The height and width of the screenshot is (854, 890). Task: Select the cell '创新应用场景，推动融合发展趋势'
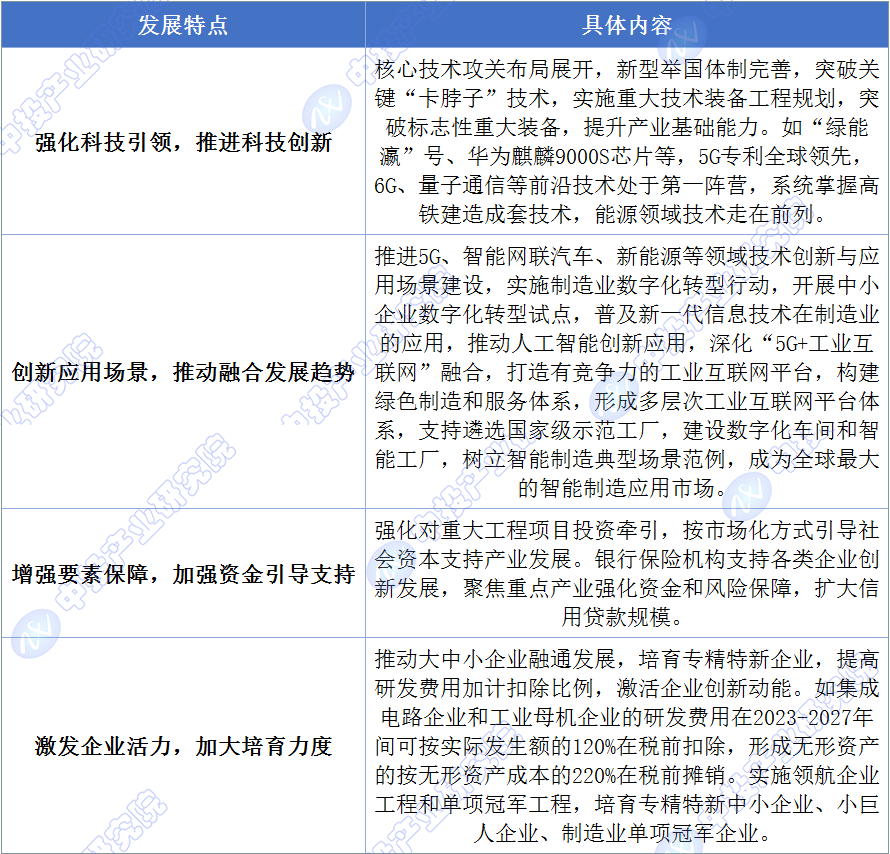coord(183,372)
